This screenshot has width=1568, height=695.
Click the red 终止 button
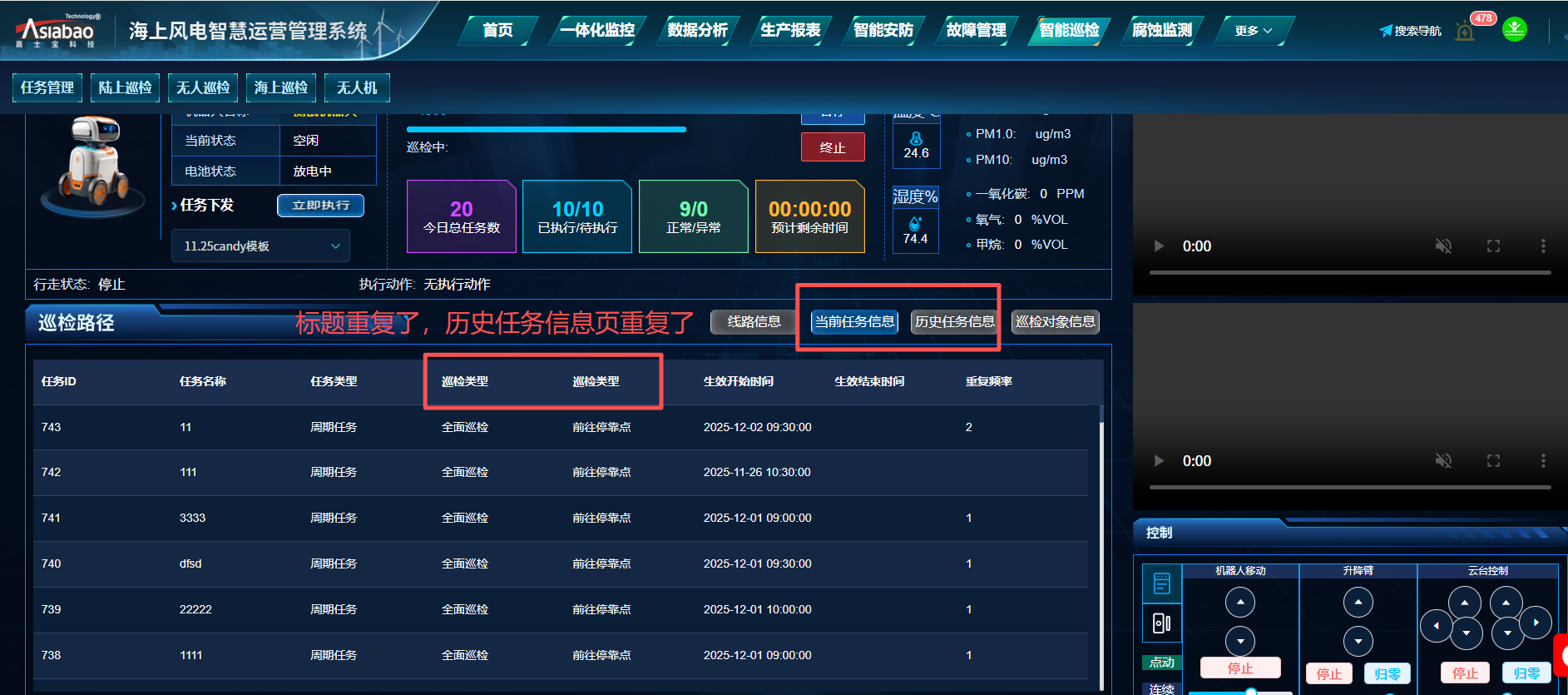[832, 147]
